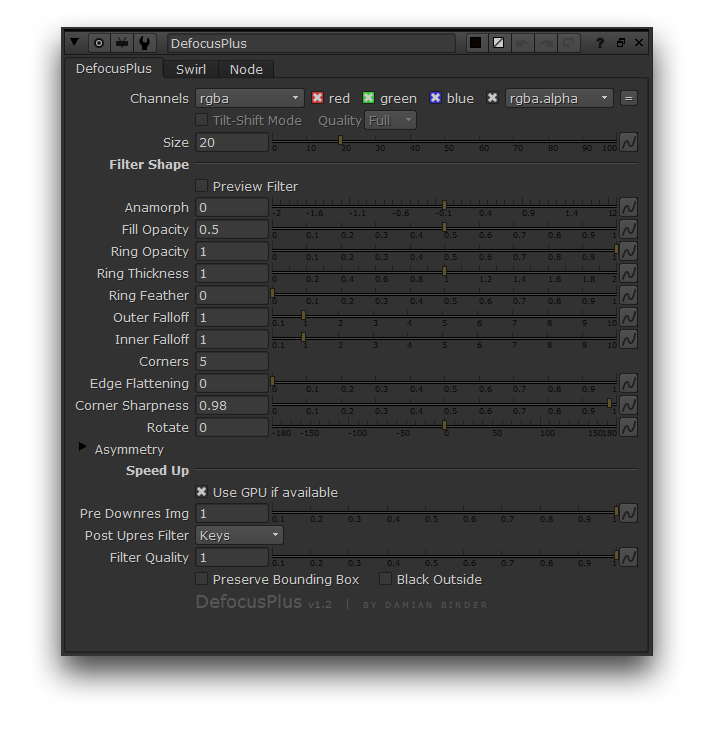This screenshot has width=714, height=734.
Task: Uncheck Use GPU if available
Action: pos(202,492)
